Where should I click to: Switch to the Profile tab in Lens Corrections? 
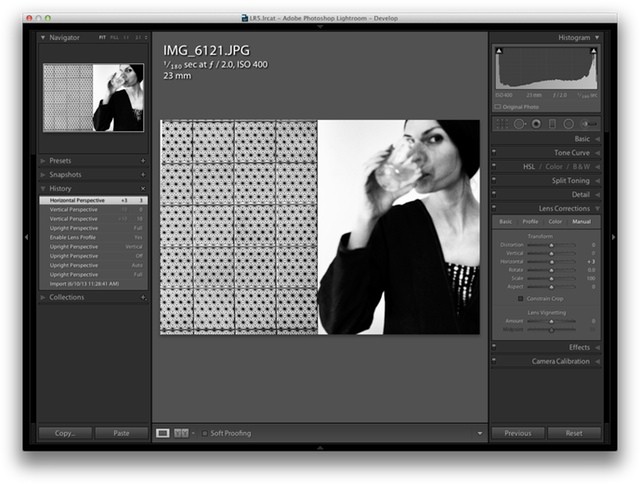pos(530,221)
